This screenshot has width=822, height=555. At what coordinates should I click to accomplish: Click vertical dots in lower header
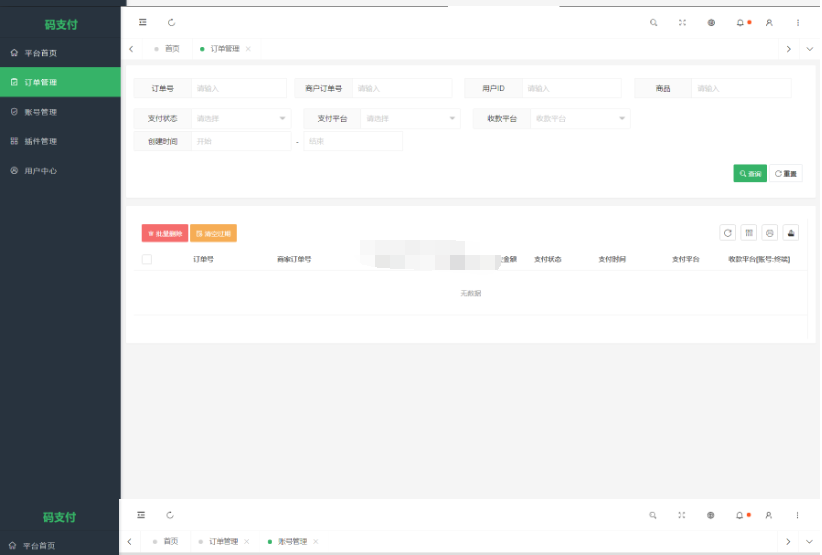click(797, 515)
